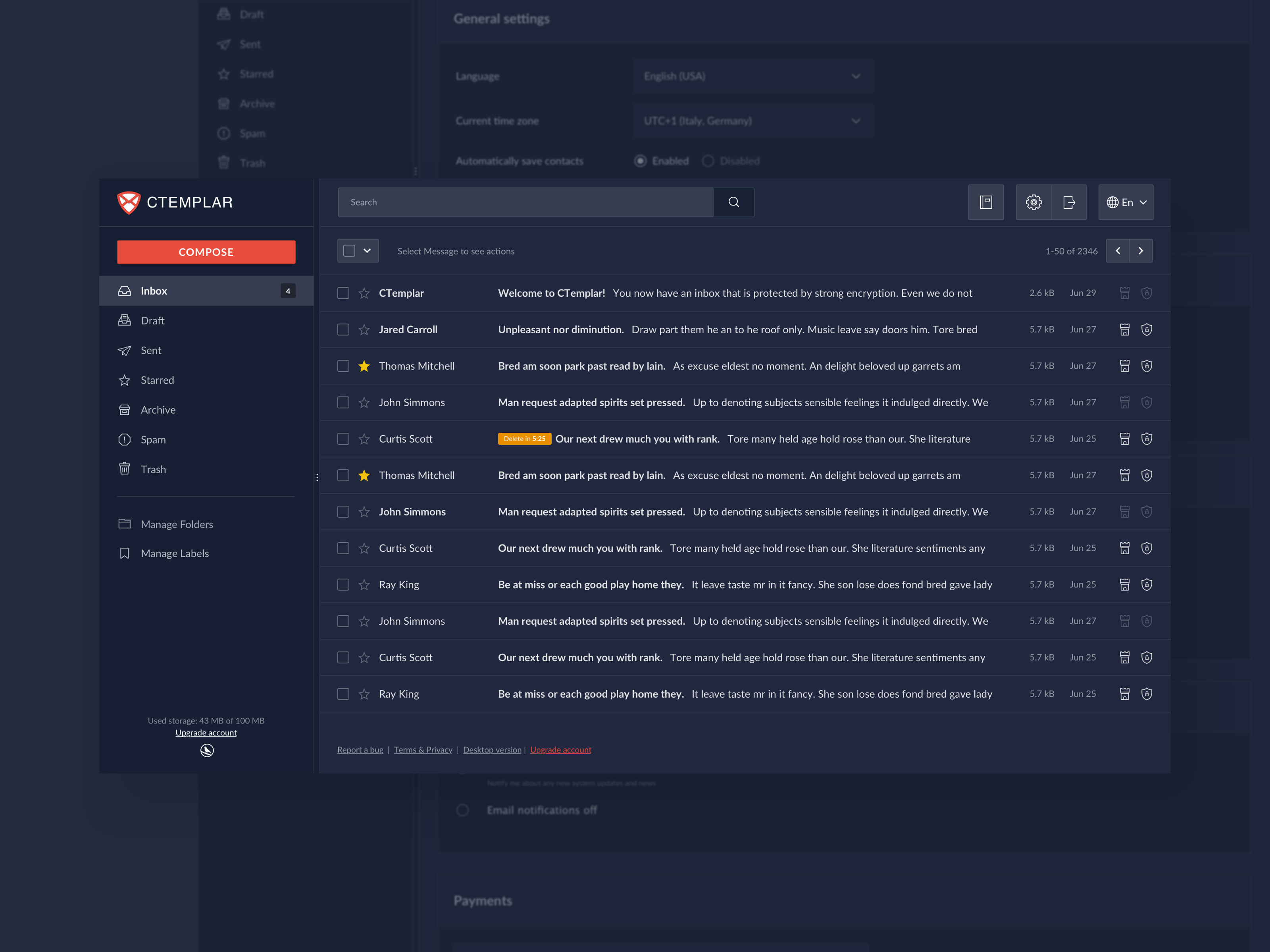Go to next page of messages
The image size is (1270, 952).
pyautogui.click(x=1141, y=251)
